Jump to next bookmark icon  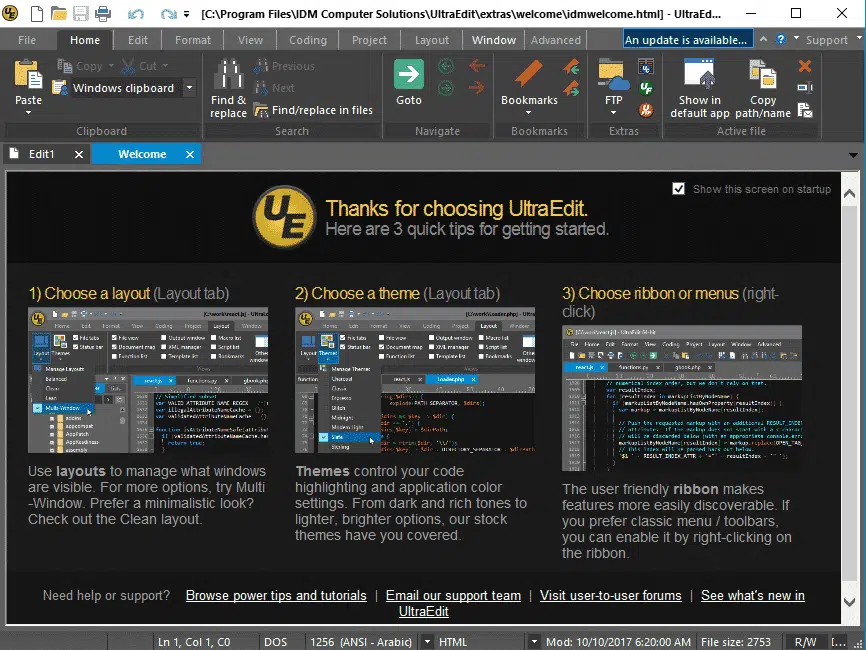click(x=572, y=88)
